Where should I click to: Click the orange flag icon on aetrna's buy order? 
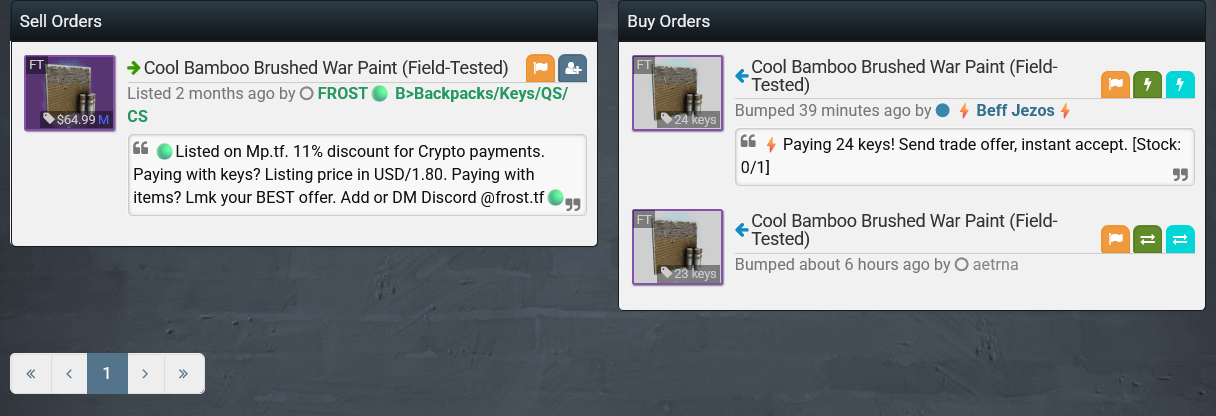[1116, 239]
